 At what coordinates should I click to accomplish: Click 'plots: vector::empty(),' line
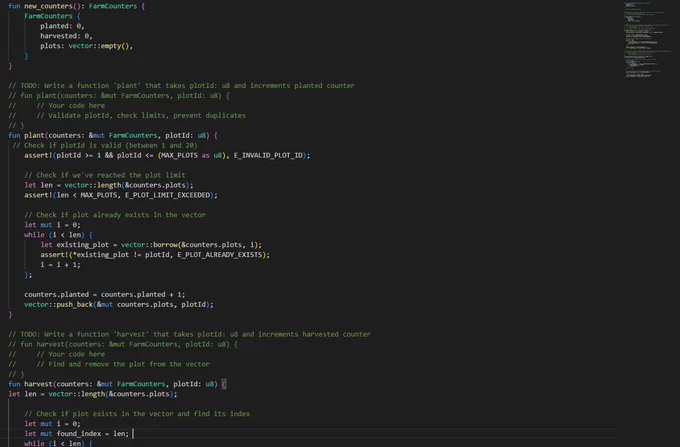point(86,46)
